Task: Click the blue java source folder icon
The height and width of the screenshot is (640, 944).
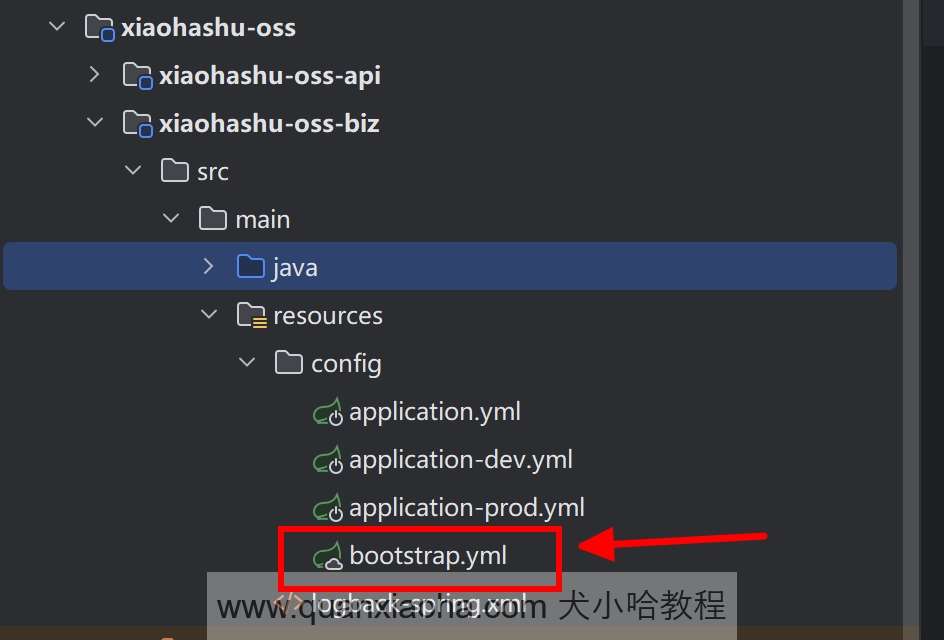Action: coord(250,267)
